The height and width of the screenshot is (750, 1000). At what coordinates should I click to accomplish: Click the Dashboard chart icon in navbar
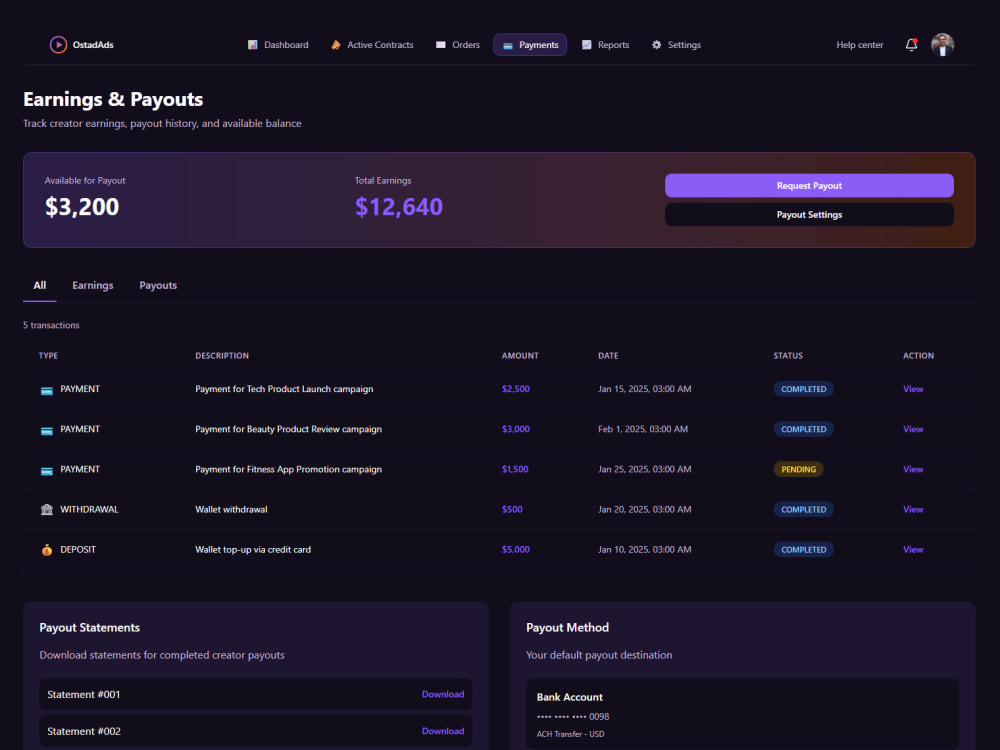pyautogui.click(x=253, y=45)
